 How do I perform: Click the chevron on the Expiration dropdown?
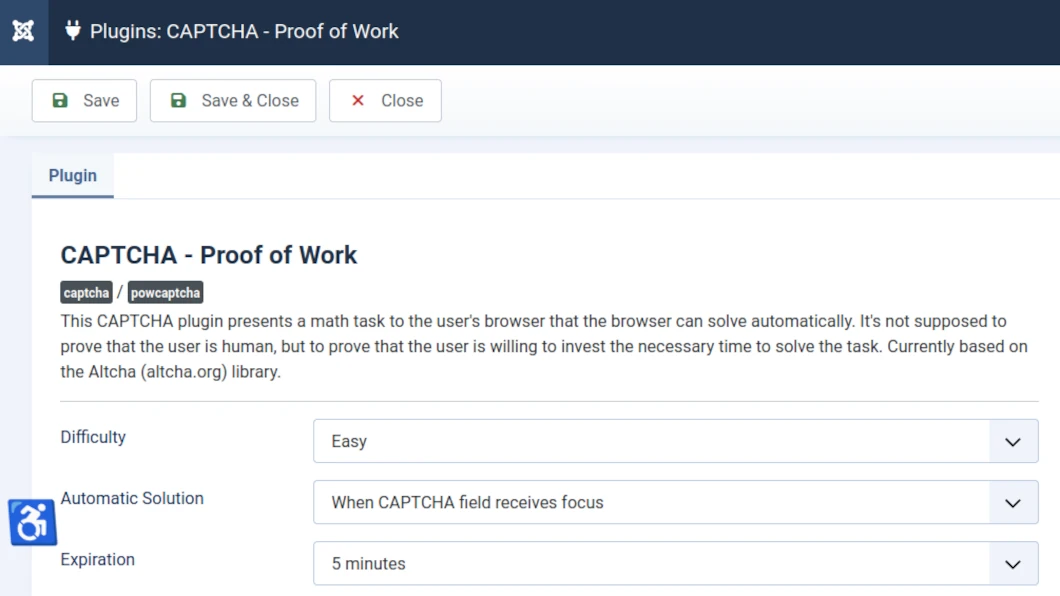pyautogui.click(x=1012, y=564)
